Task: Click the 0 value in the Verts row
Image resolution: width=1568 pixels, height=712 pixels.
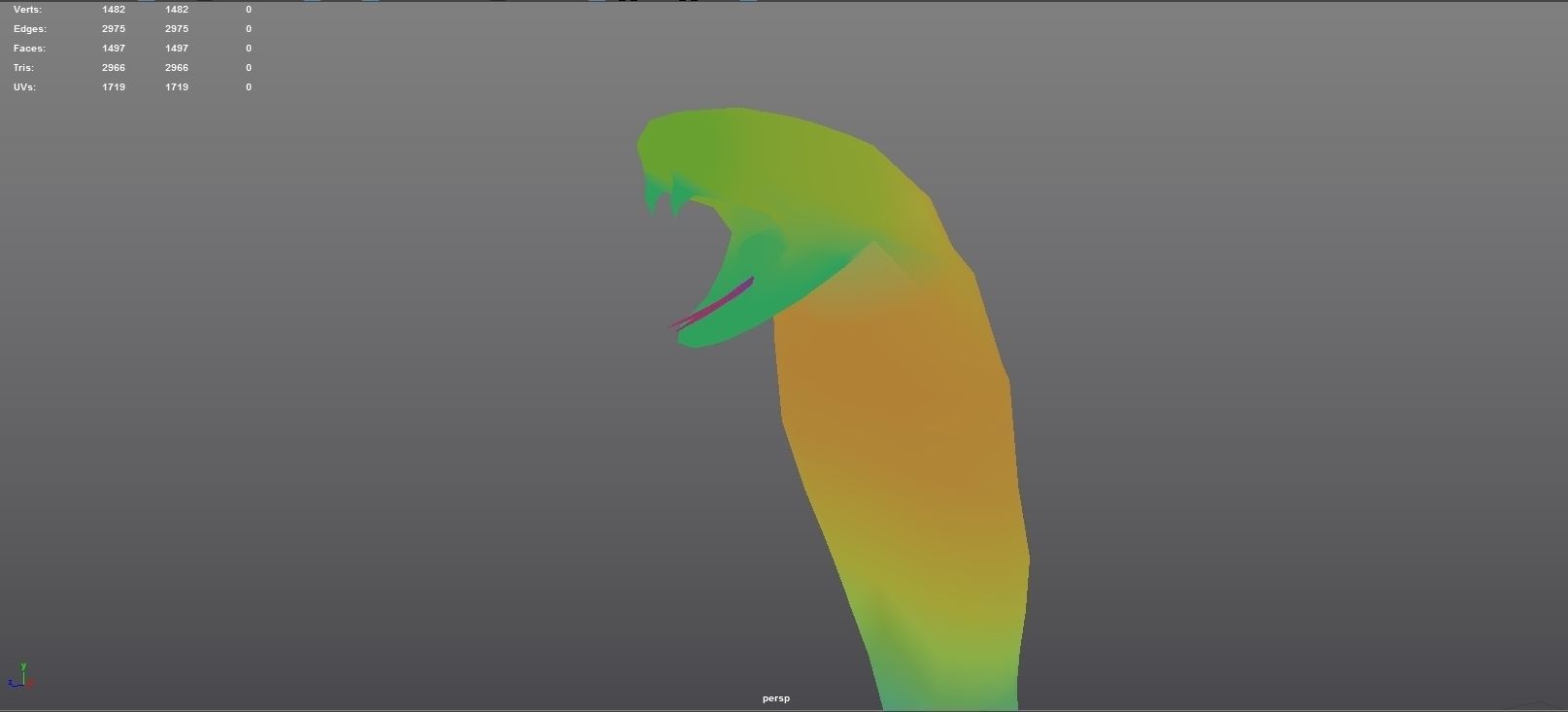Action: [x=249, y=10]
